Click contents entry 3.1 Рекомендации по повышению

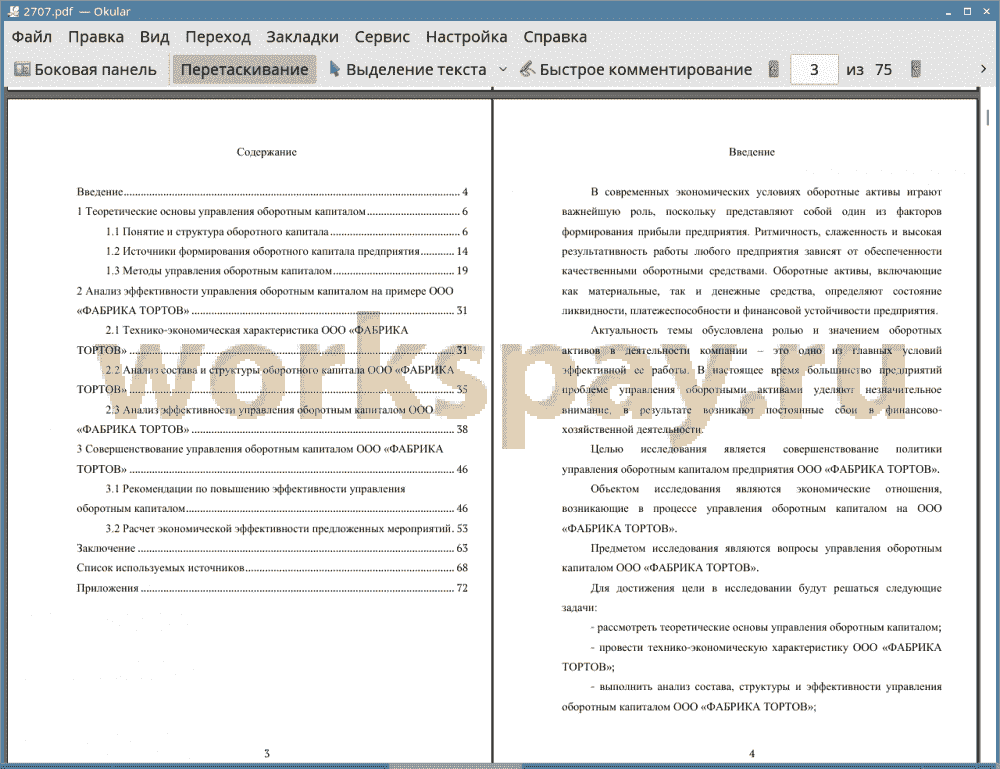point(272,499)
